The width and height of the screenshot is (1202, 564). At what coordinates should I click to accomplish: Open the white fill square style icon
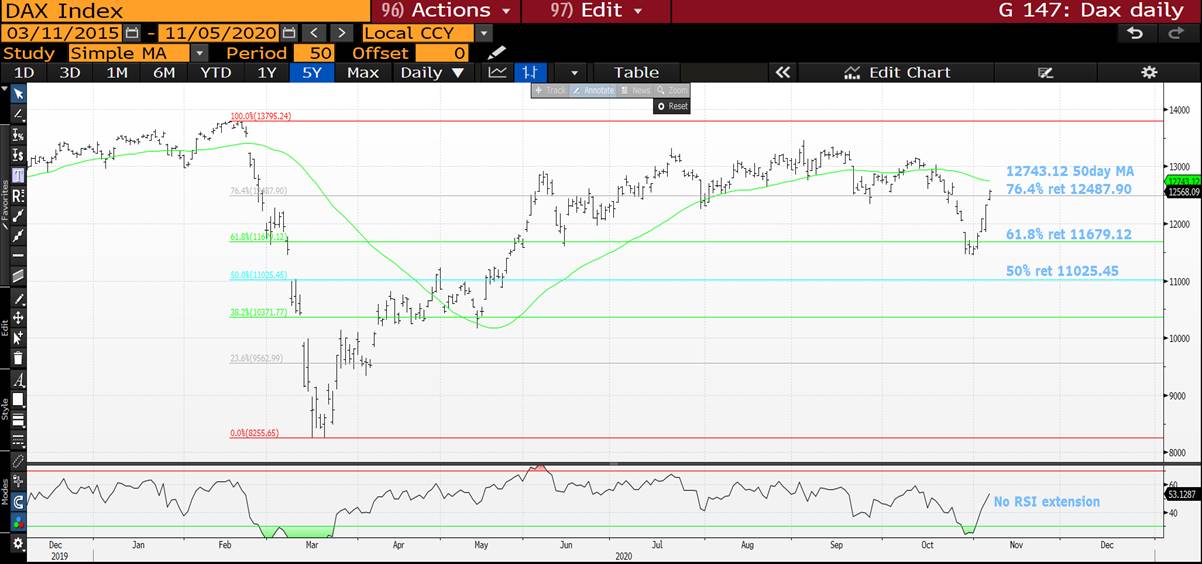pyautogui.click(x=18, y=400)
